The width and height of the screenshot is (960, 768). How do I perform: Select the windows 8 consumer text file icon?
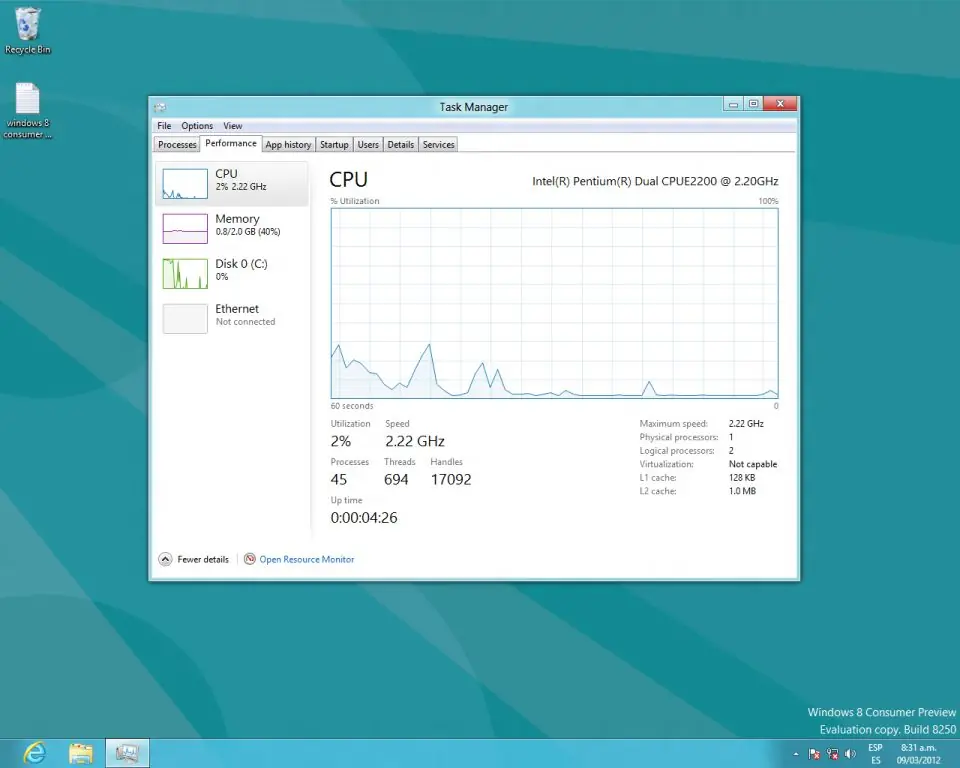click(27, 111)
